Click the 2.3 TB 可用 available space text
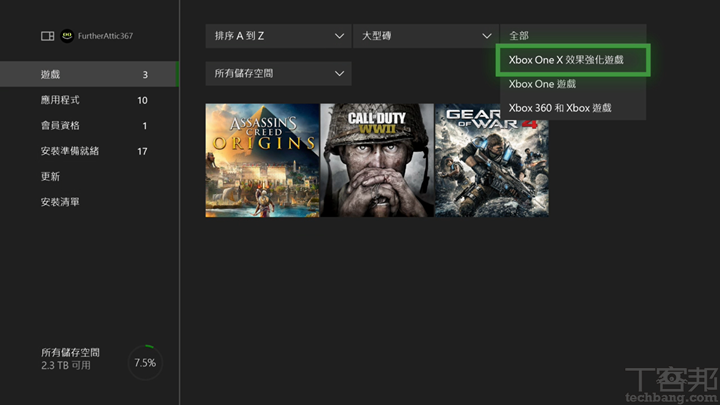 pyautogui.click(x=66, y=366)
